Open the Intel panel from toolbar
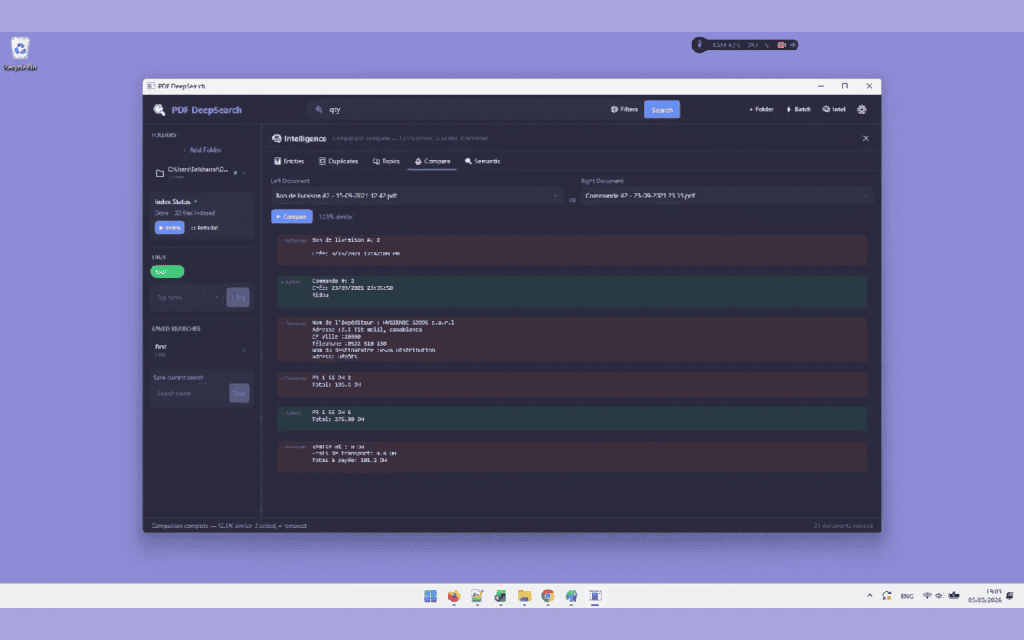 point(834,110)
